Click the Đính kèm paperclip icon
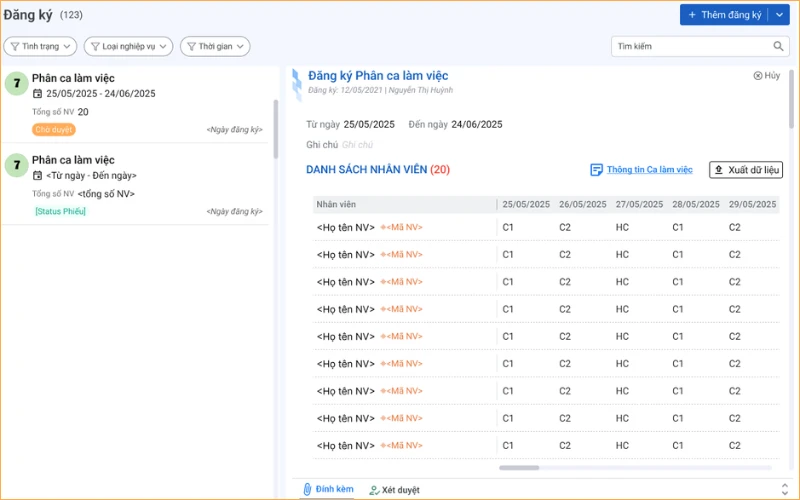Screen dimensions: 800x500 click(307, 489)
